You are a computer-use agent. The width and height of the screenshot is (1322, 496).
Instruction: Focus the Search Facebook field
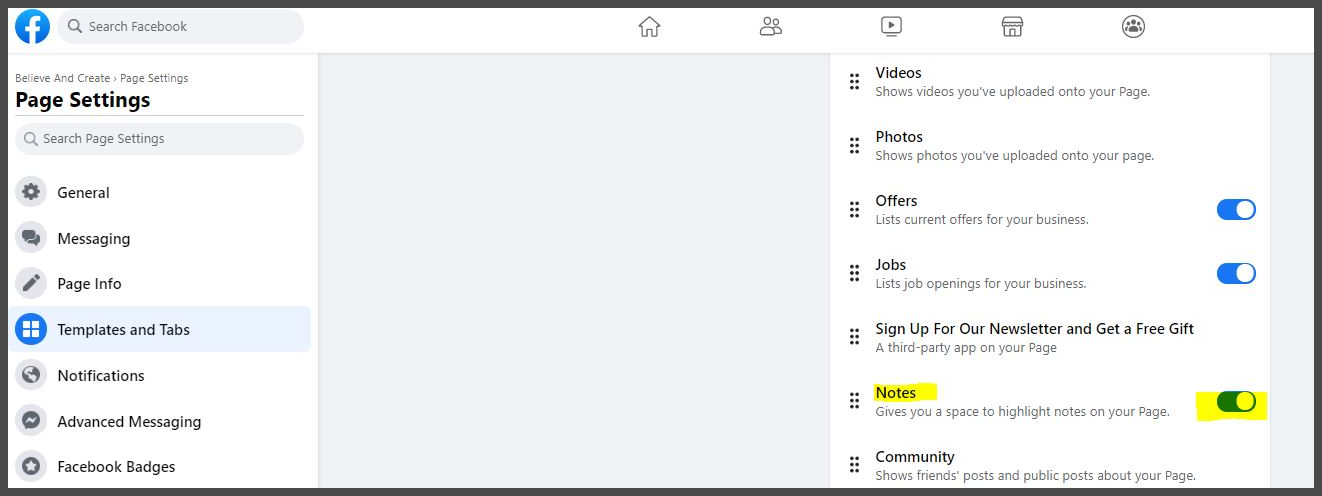point(180,27)
